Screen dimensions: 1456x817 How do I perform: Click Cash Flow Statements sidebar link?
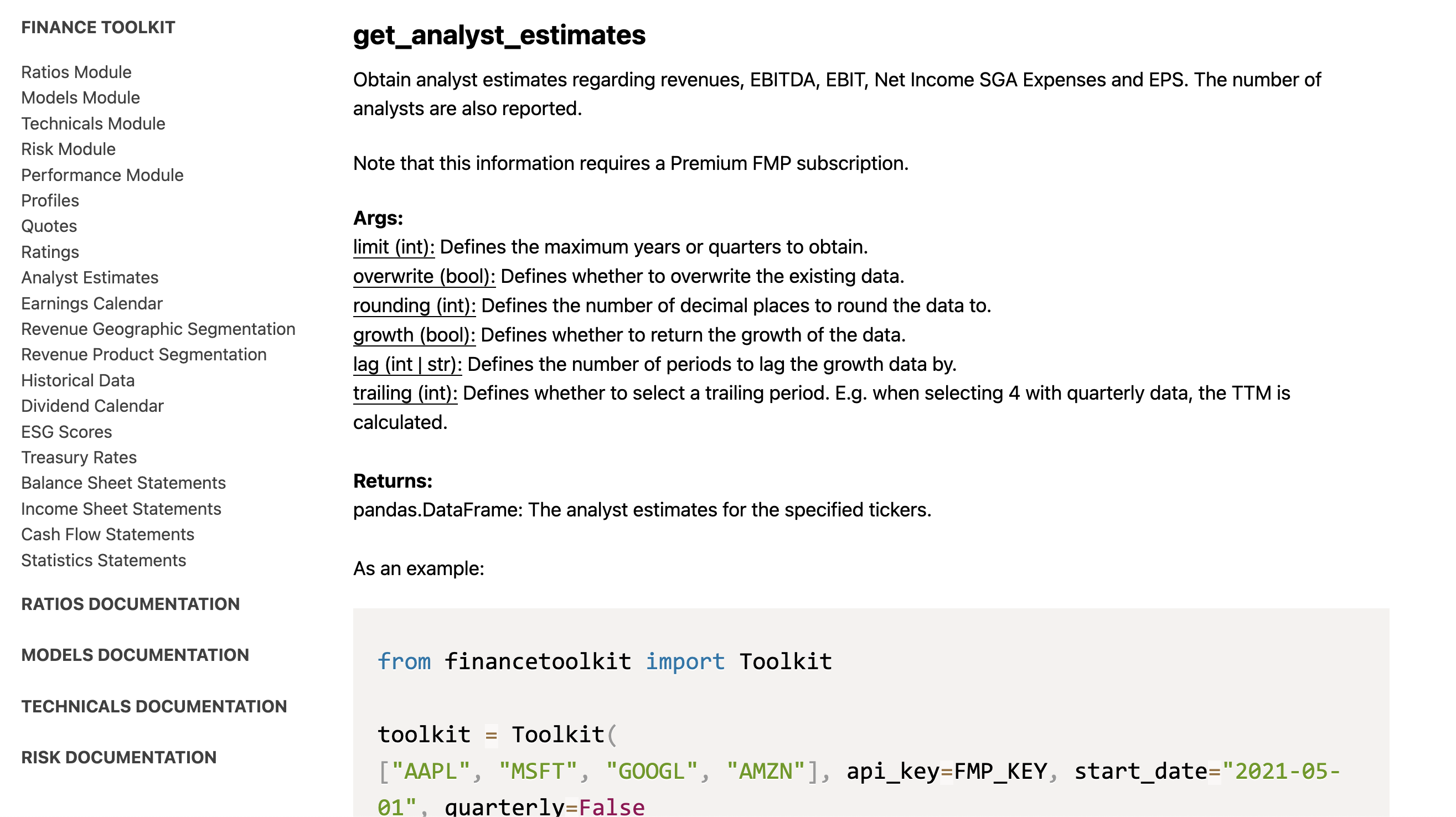tap(108, 534)
